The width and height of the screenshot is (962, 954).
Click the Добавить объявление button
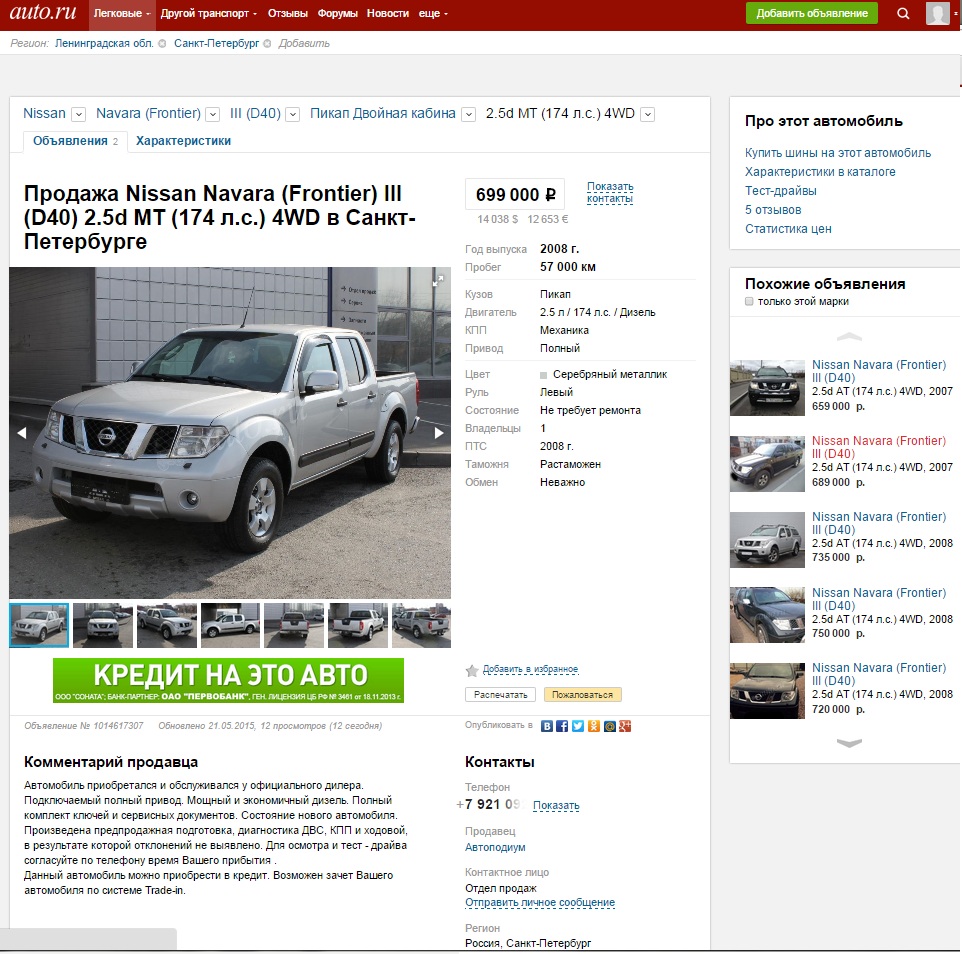[811, 13]
